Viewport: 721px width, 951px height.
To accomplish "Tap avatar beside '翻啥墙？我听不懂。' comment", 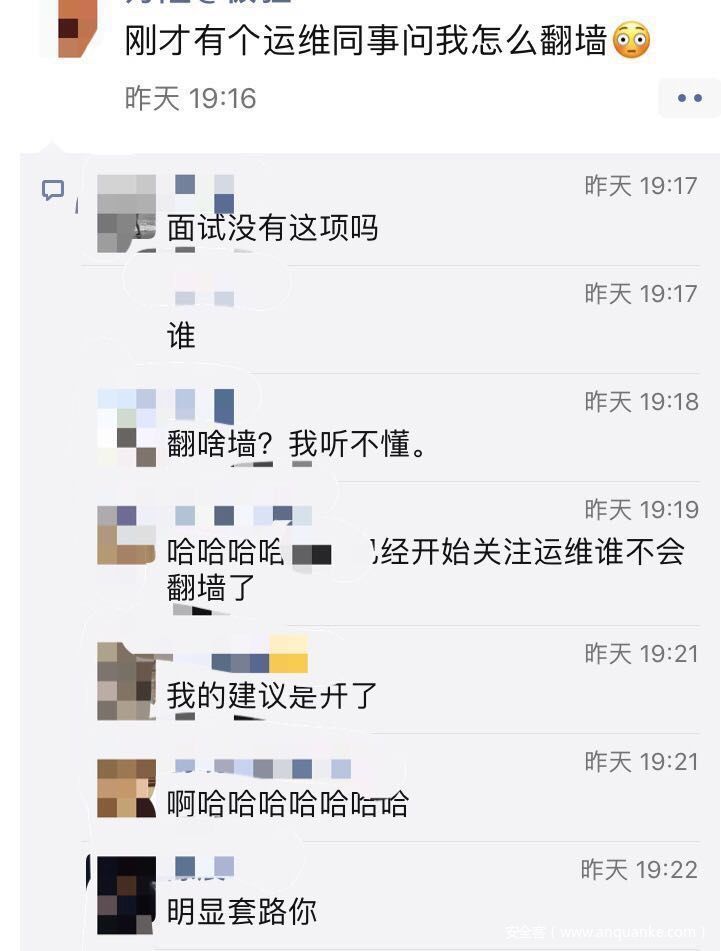I will (126, 428).
